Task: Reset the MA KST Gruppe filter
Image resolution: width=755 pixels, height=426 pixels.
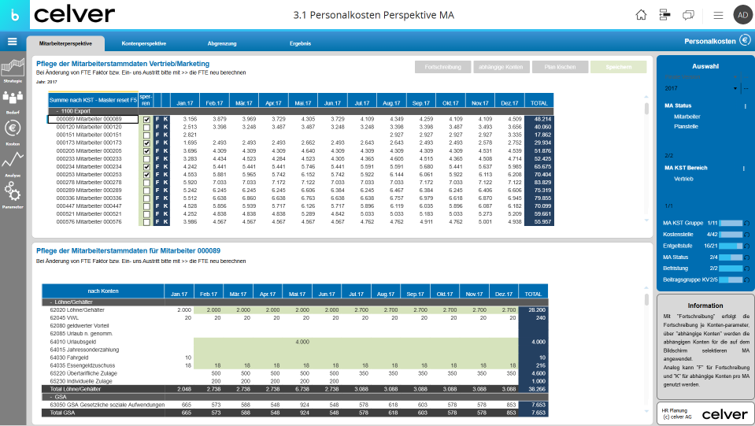Action: [747, 223]
